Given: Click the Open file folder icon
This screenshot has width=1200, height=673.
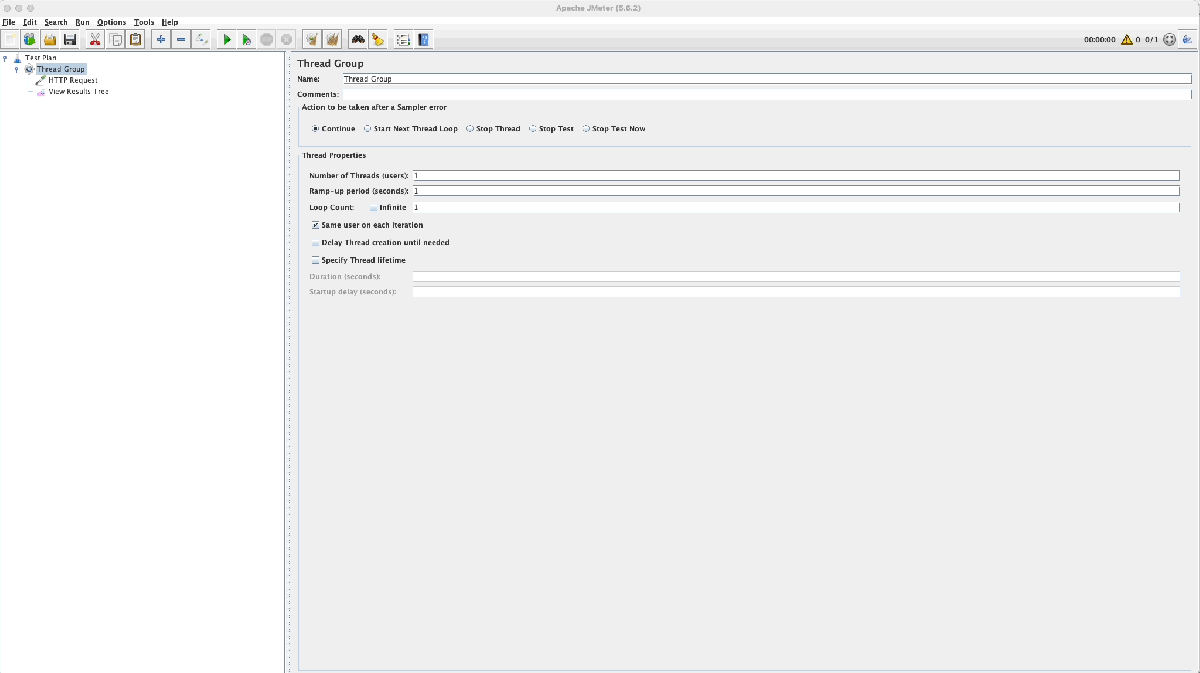Looking at the screenshot, I should tap(49, 39).
